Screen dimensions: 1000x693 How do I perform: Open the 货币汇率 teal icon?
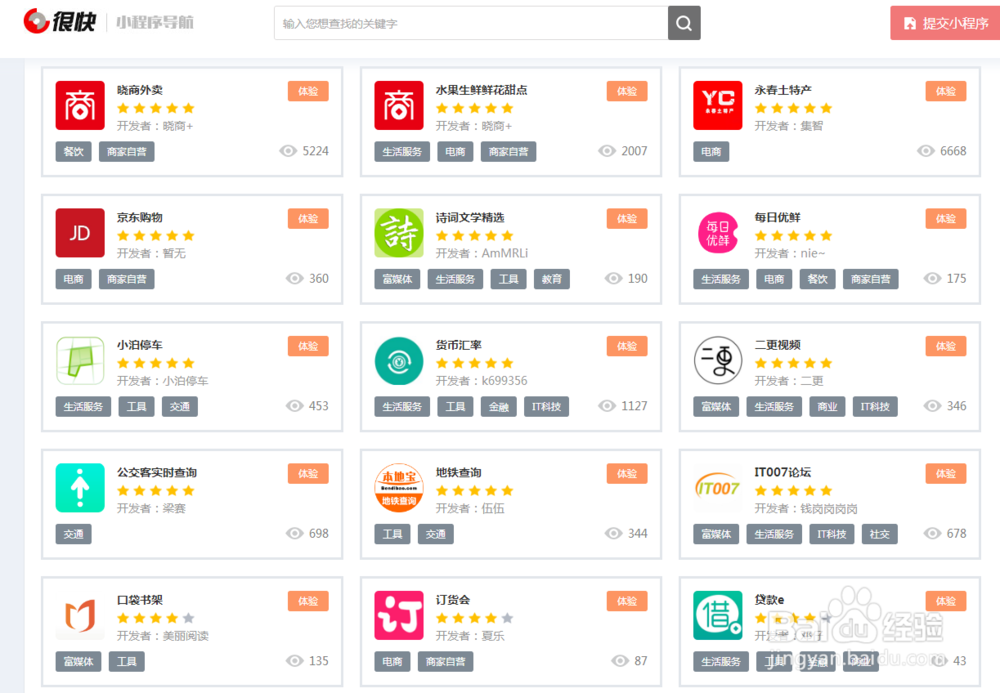tap(399, 360)
